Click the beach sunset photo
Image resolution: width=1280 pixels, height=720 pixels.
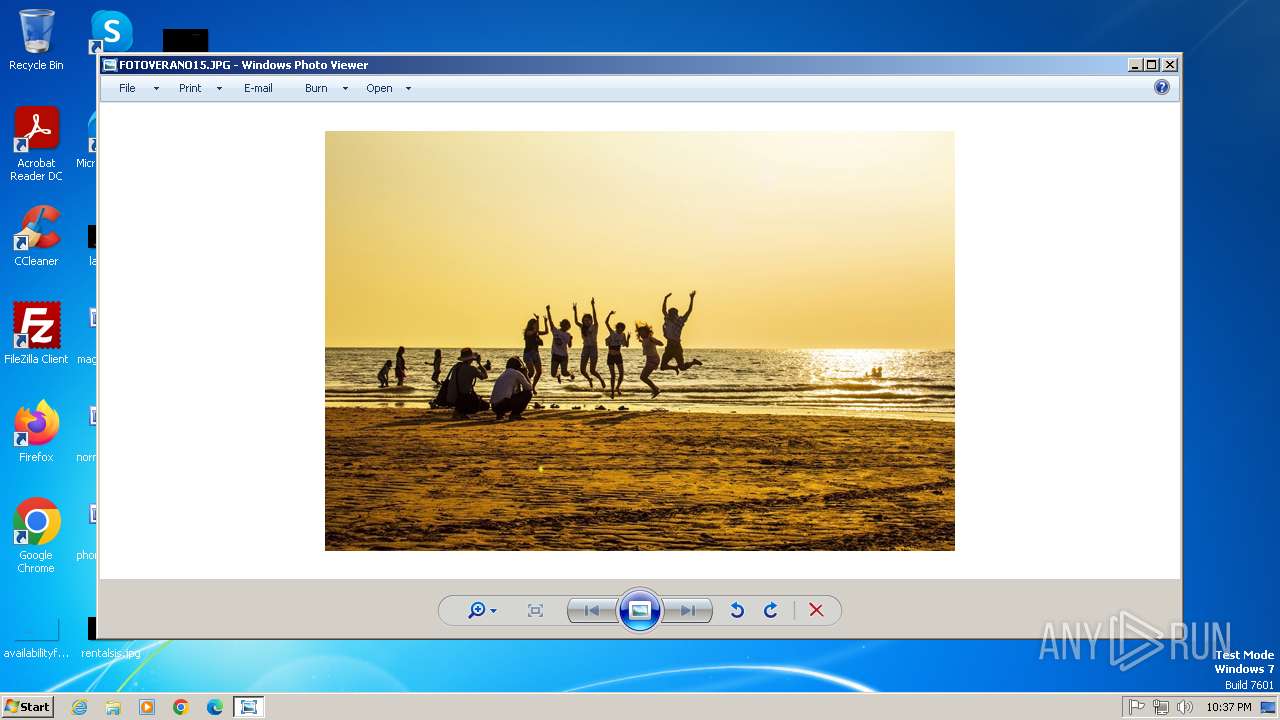(x=640, y=341)
